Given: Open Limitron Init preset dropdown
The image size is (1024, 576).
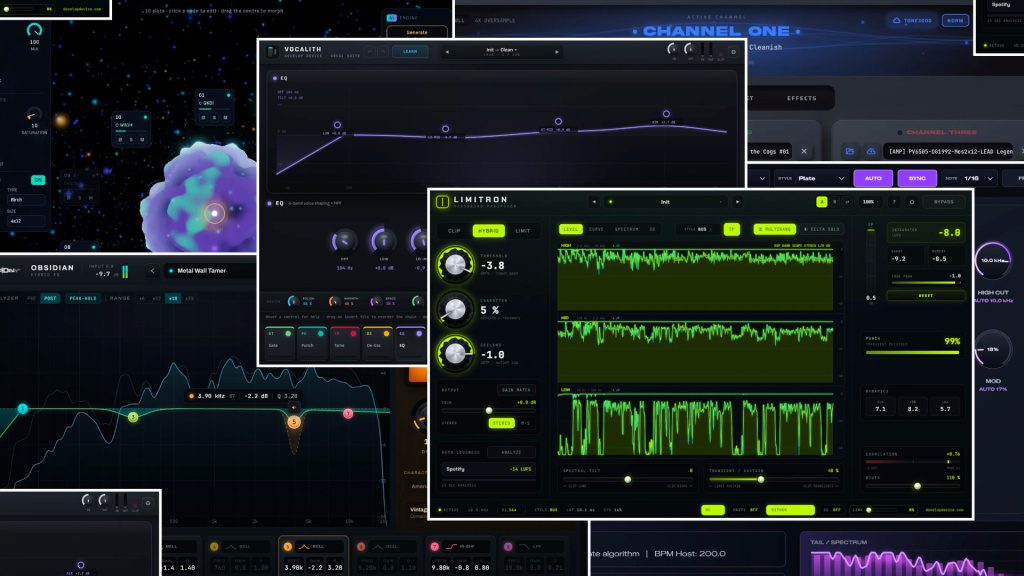Looking at the screenshot, I should 665,202.
